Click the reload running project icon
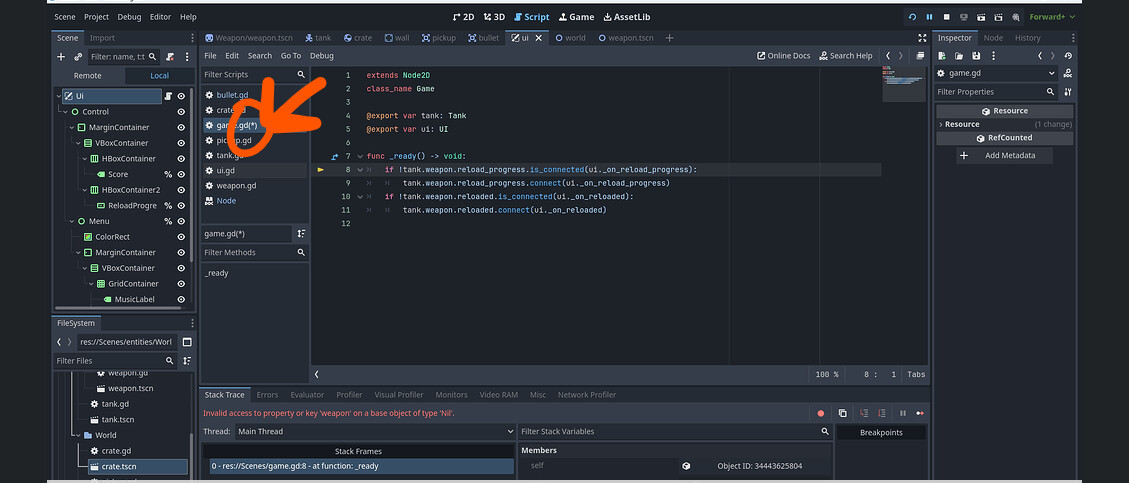 [x=912, y=17]
